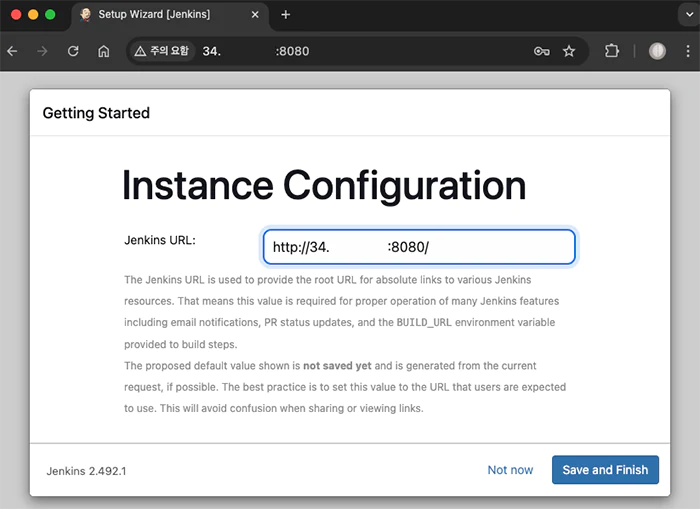Click the Jenkins tab favicon
The image size is (700, 509).
pos(86,15)
